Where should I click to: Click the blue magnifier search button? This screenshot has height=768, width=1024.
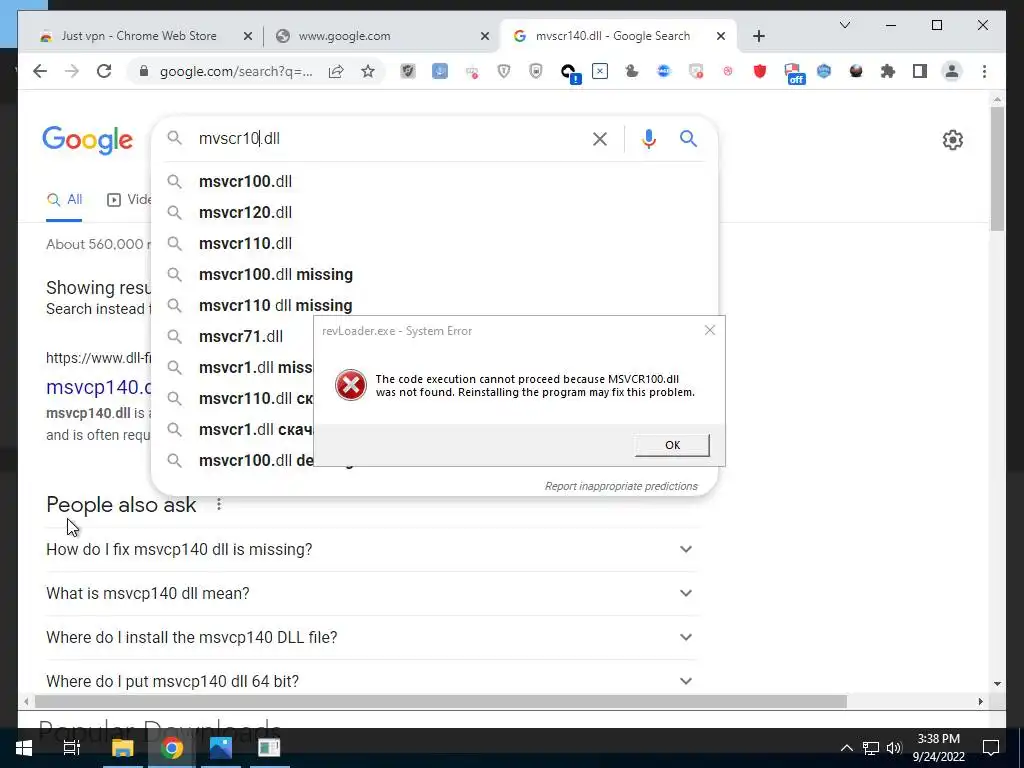click(x=688, y=138)
